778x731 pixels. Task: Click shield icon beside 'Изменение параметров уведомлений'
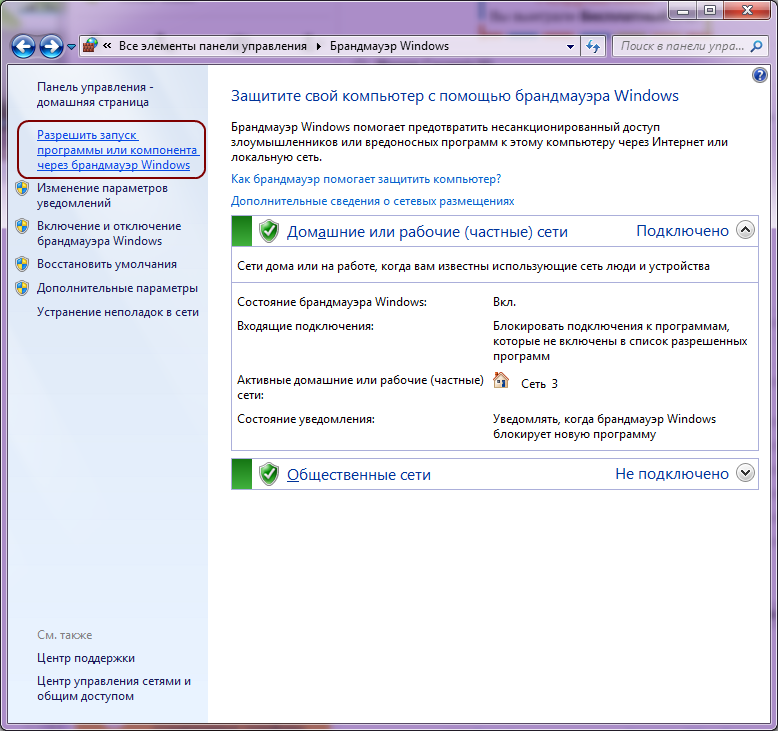pos(22,188)
